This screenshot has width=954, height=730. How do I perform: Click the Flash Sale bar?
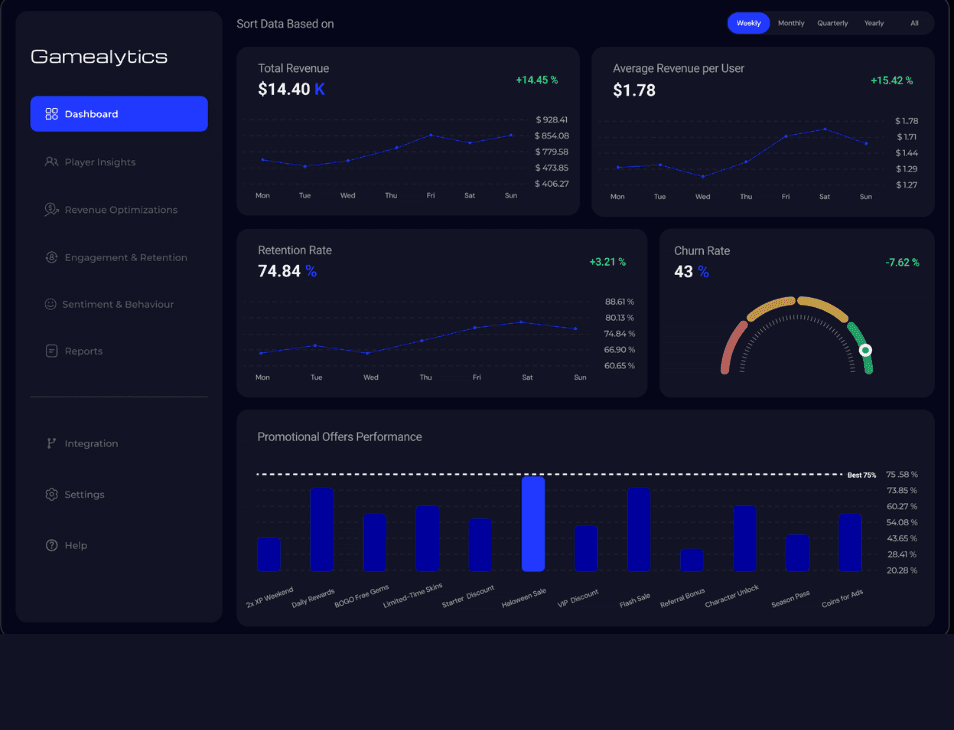coord(639,529)
